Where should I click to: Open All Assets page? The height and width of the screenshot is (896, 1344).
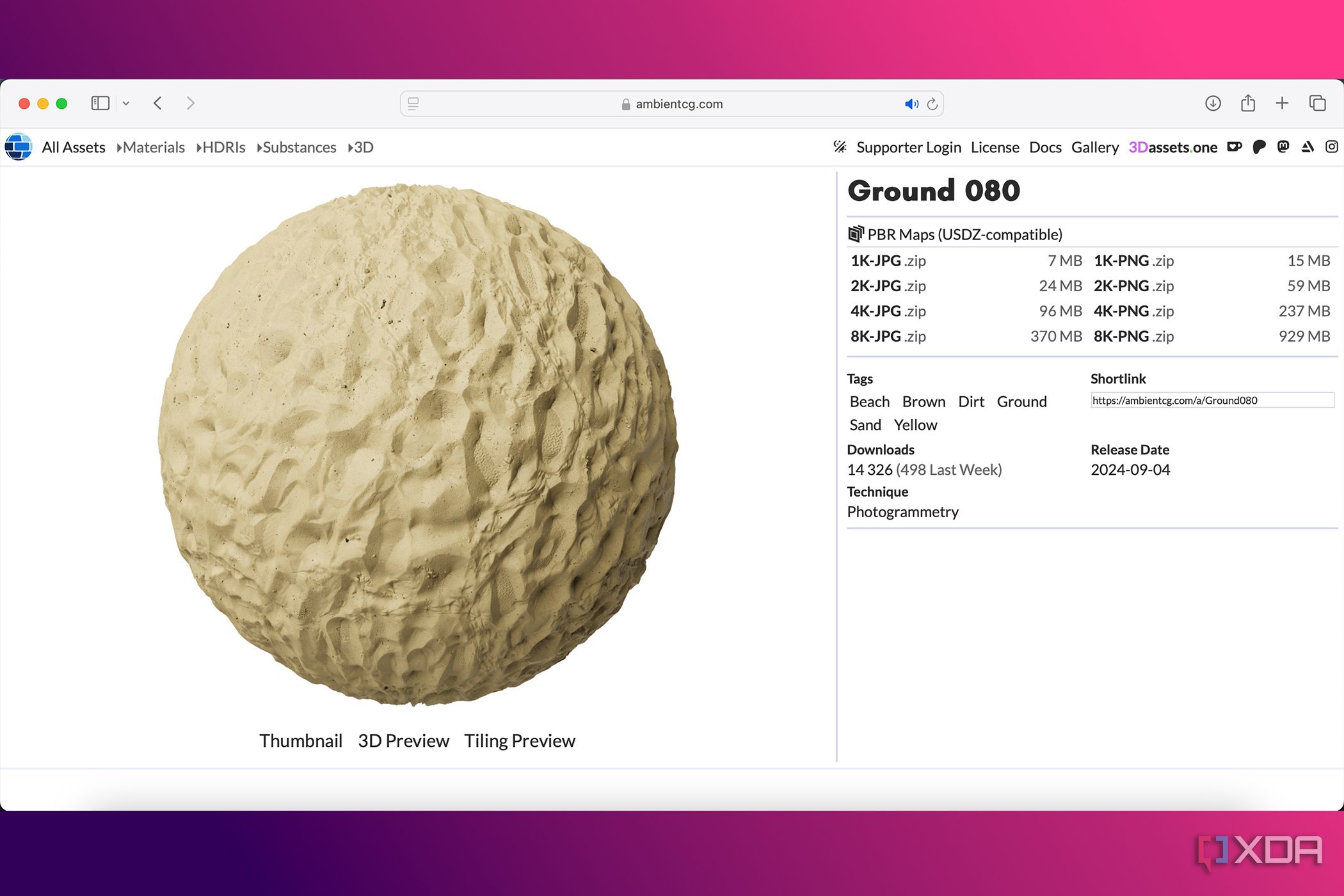(74, 147)
